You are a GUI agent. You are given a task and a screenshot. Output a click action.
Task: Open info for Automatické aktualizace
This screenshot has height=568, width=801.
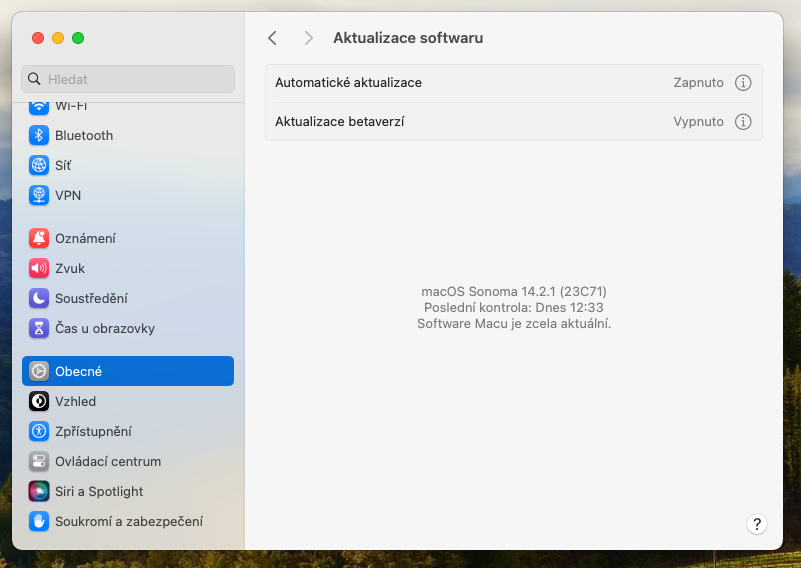point(743,83)
